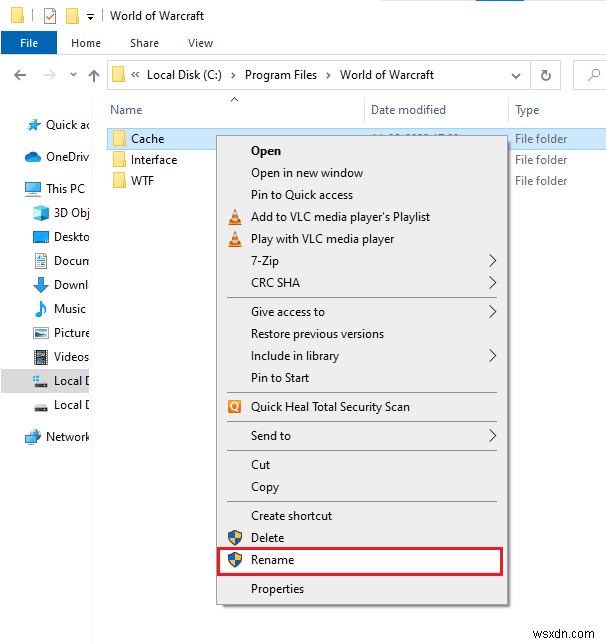This screenshot has height=644, width=606.
Task: Click the Quick access star icon
Action: (32, 125)
